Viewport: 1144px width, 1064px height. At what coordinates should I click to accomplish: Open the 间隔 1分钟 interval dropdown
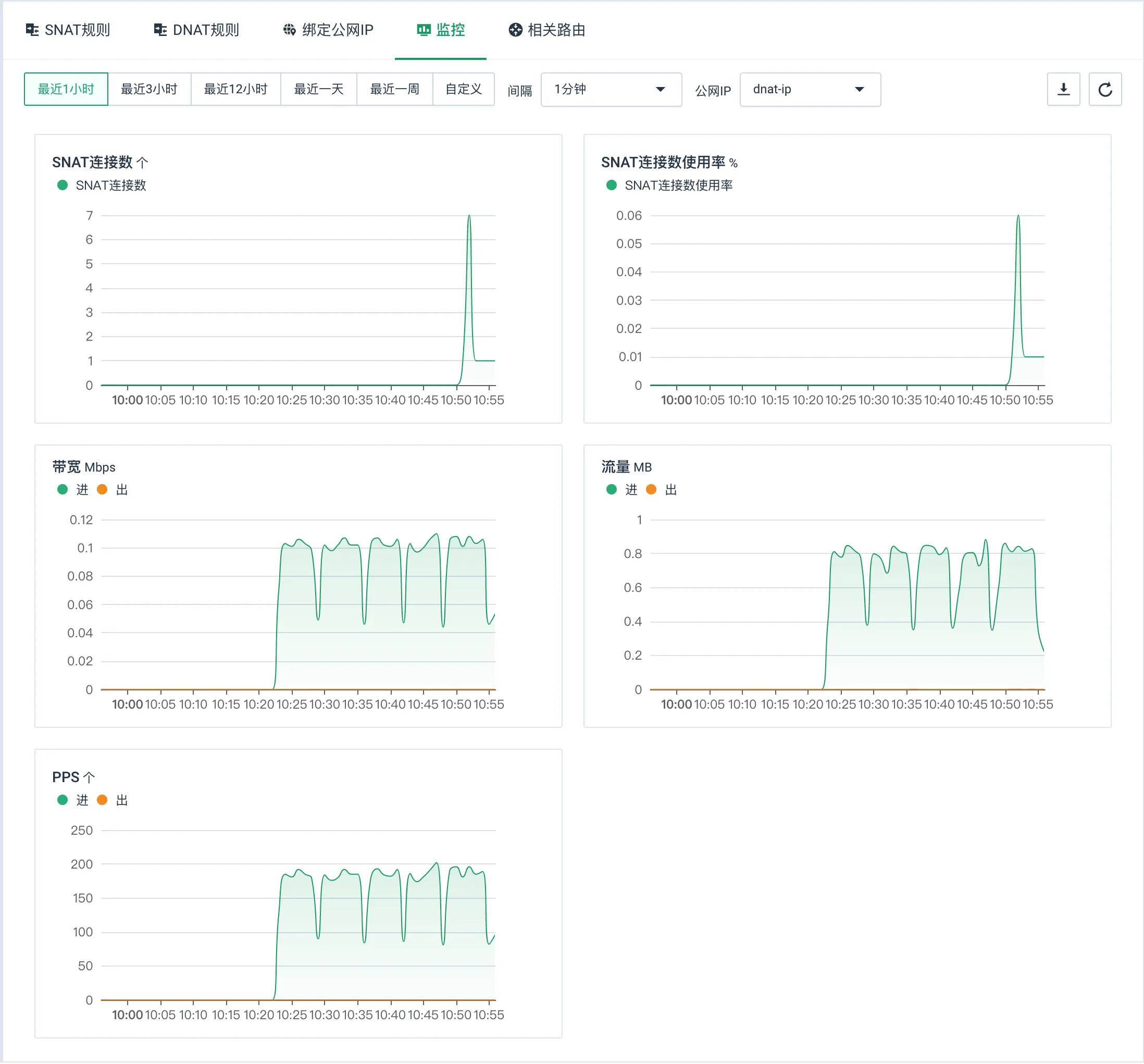tap(611, 89)
